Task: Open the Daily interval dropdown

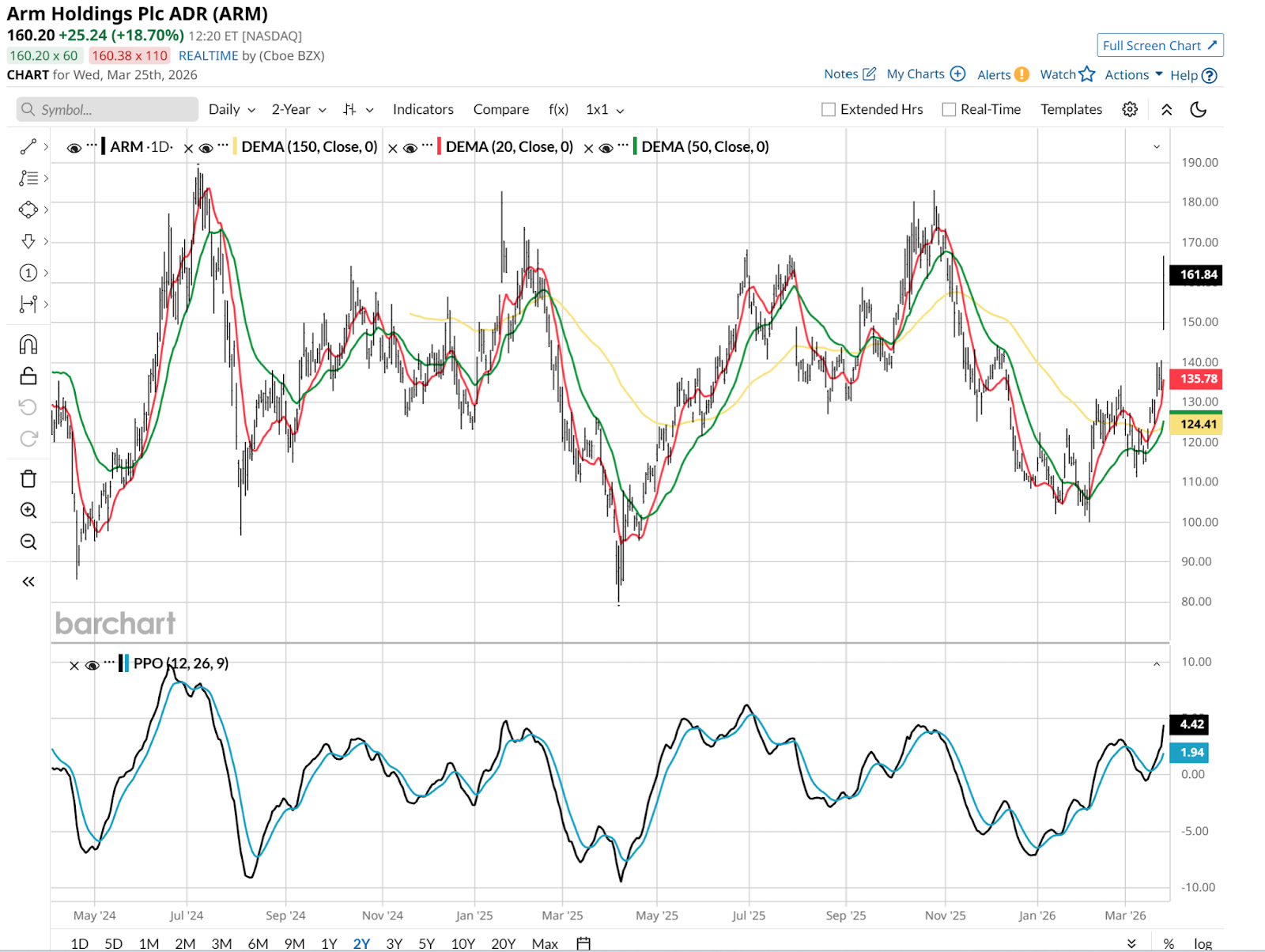Action: [232, 110]
